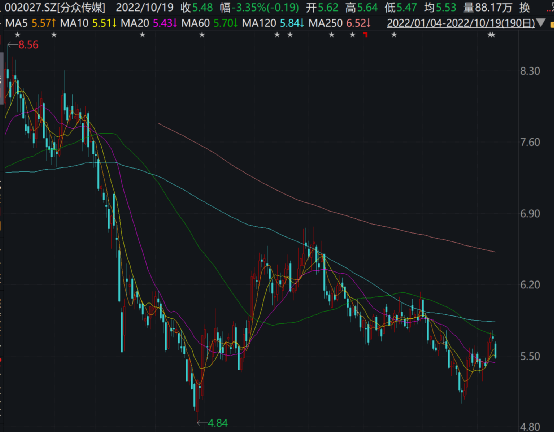Click the double-star event marker above latest candles
Screen dimensions: 554x432
(491, 35)
